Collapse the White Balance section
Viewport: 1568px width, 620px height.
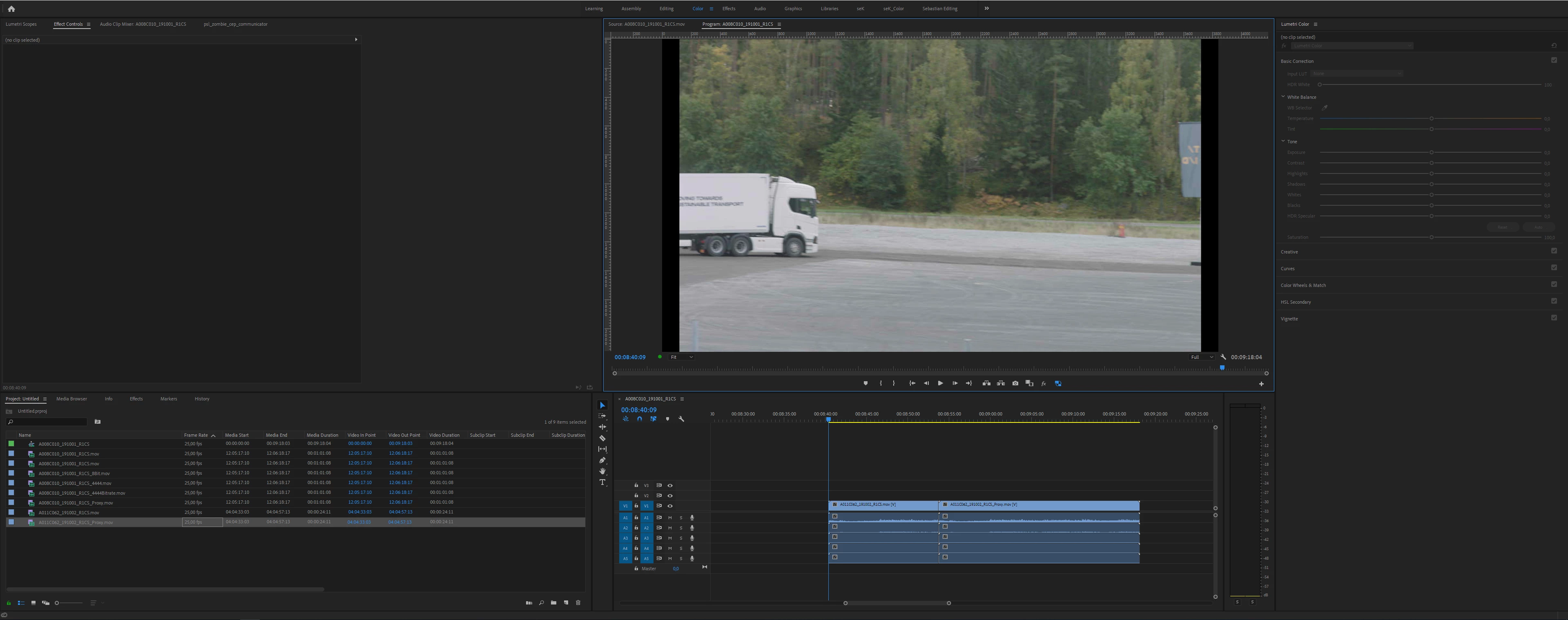pyautogui.click(x=1283, y=97)
